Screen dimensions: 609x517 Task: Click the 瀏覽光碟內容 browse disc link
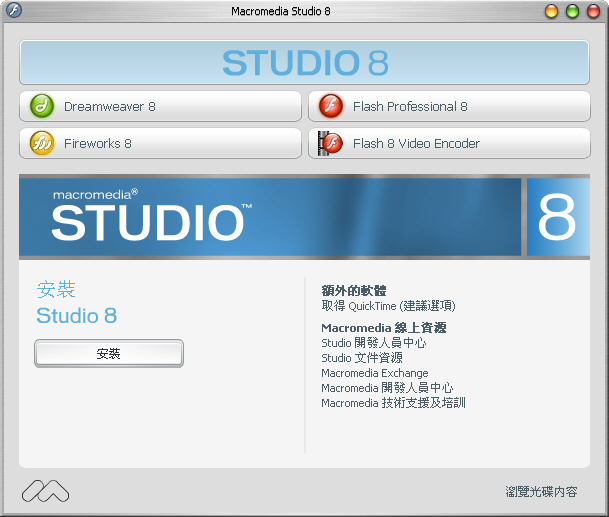[x=541, y=492]
